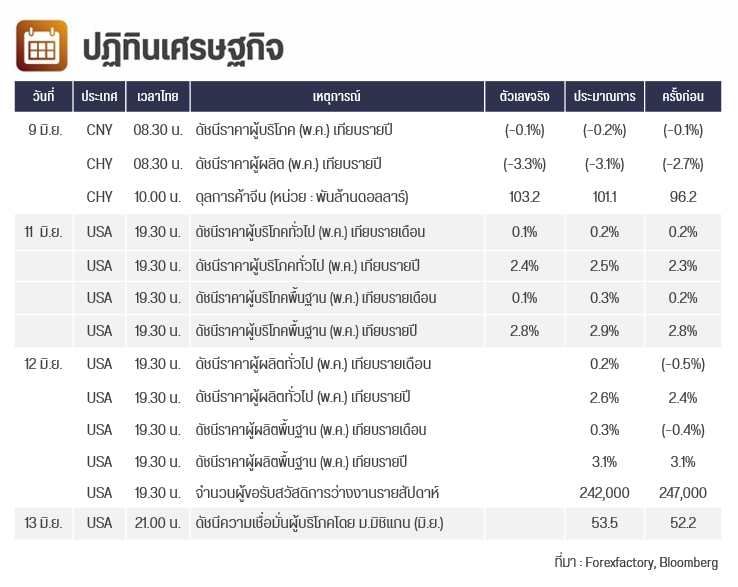Click the Forexfactory, Bloomberg source text
The width and height of the screenshot is (738, 587).
tap(651, 562)
